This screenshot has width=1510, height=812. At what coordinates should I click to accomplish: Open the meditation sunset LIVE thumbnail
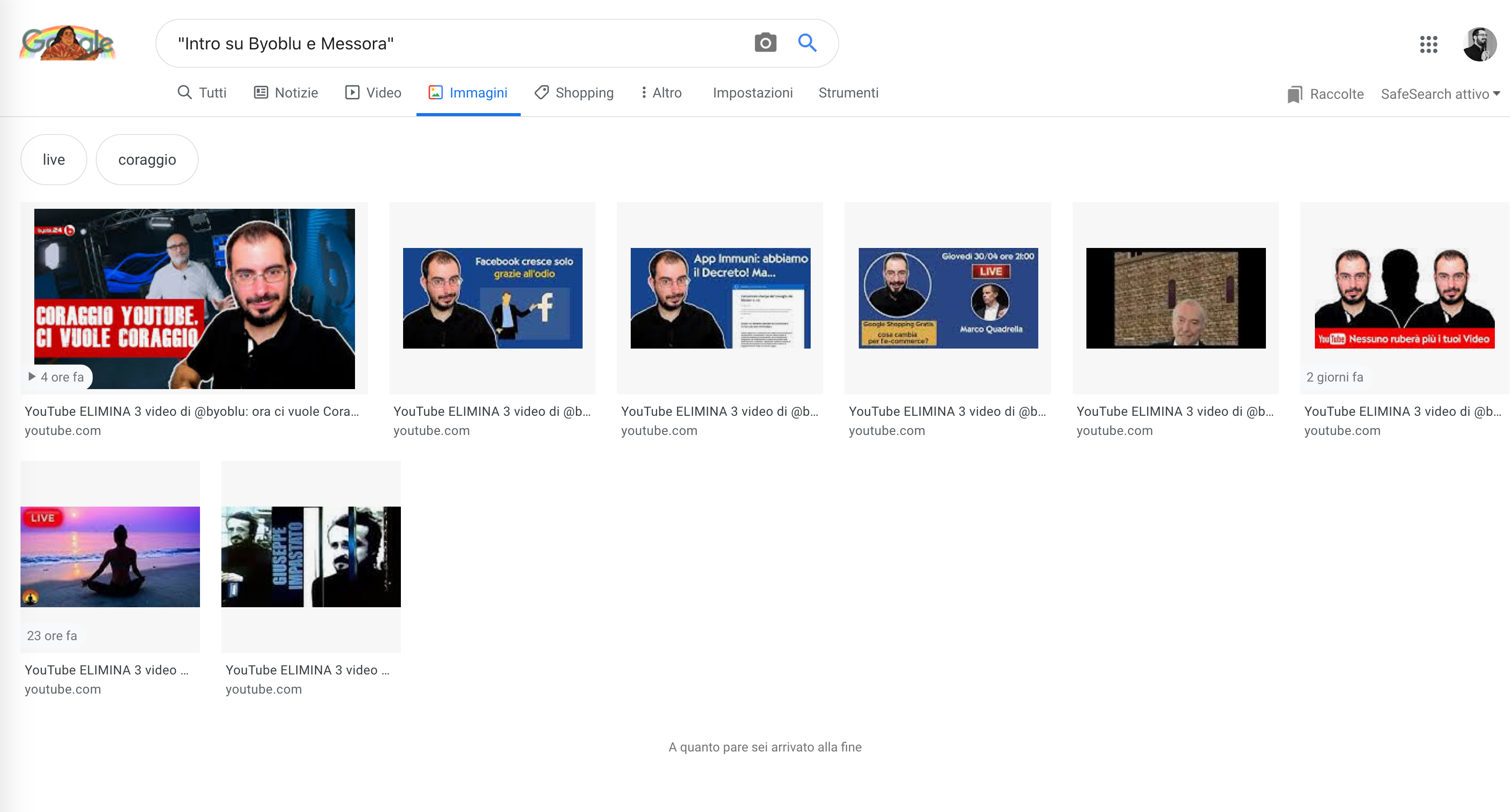(110, 556)
